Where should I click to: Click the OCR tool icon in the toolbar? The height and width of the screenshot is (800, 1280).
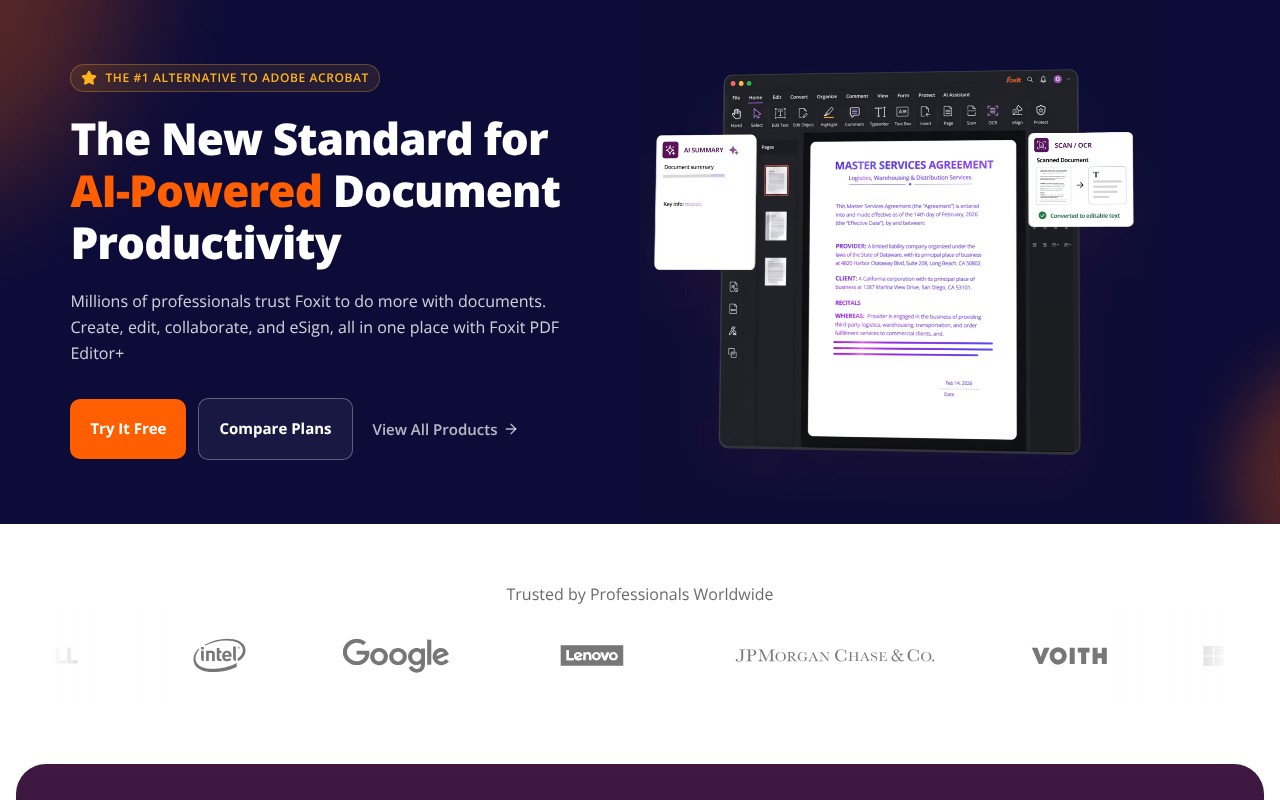coord(992,111)
